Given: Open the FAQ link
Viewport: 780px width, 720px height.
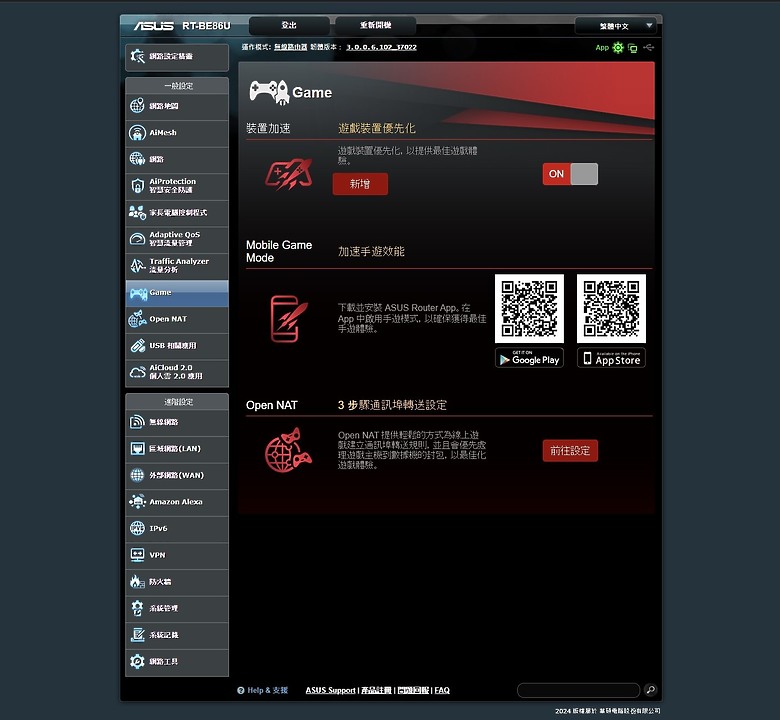Looking at the screenshot, I should pos(442,690).
